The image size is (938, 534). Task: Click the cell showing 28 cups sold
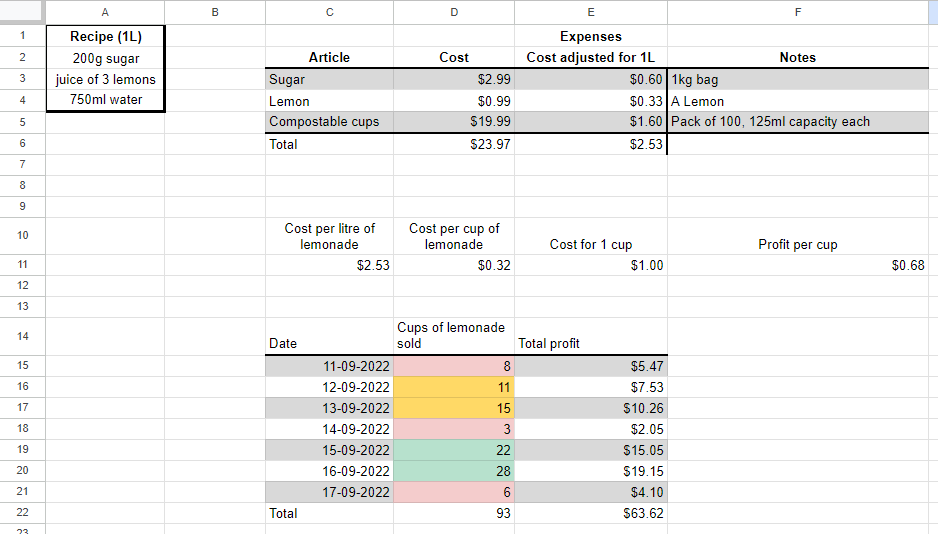(x=454, y=471)
